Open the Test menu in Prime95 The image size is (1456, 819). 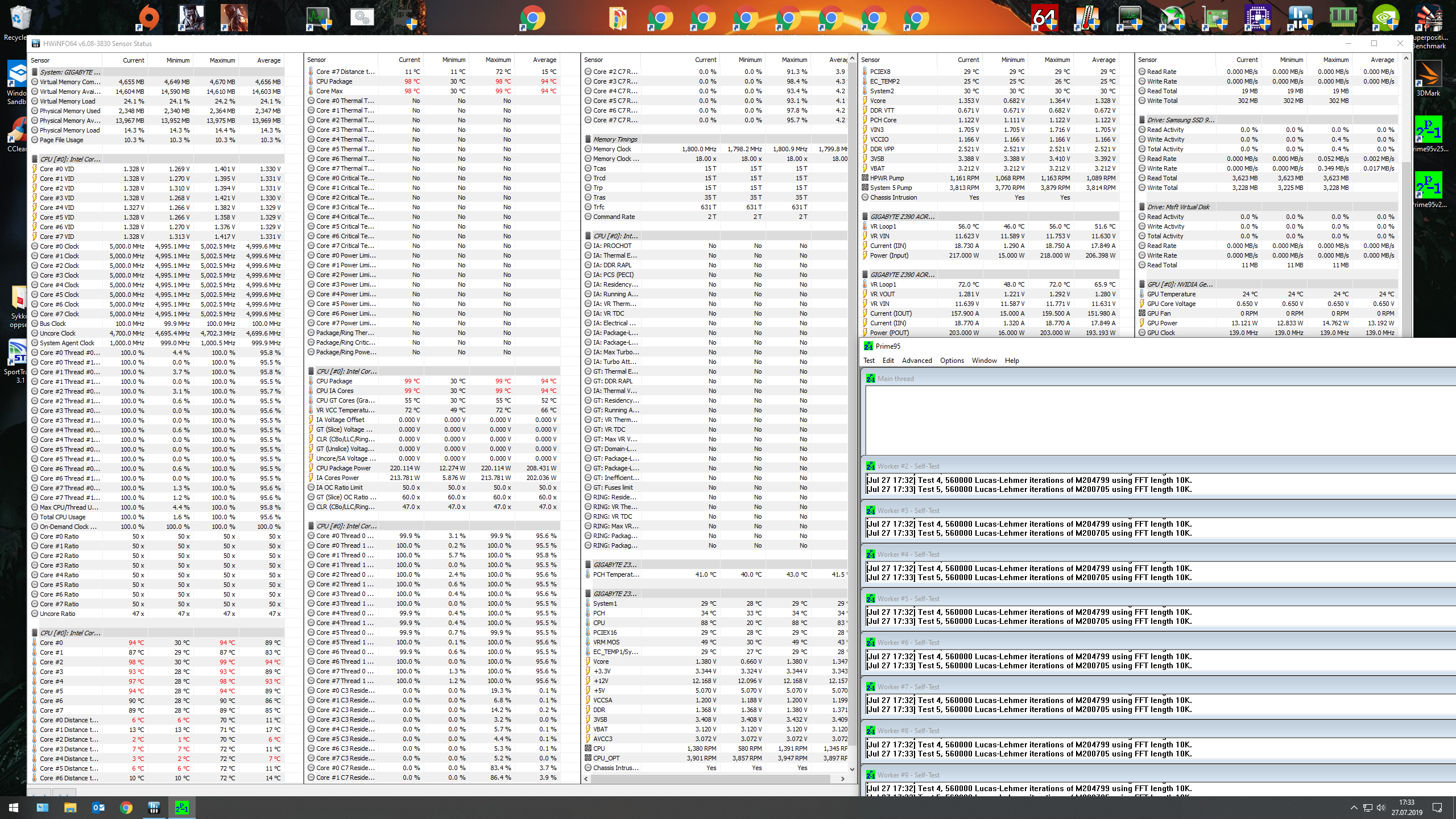tap(869, 361)
